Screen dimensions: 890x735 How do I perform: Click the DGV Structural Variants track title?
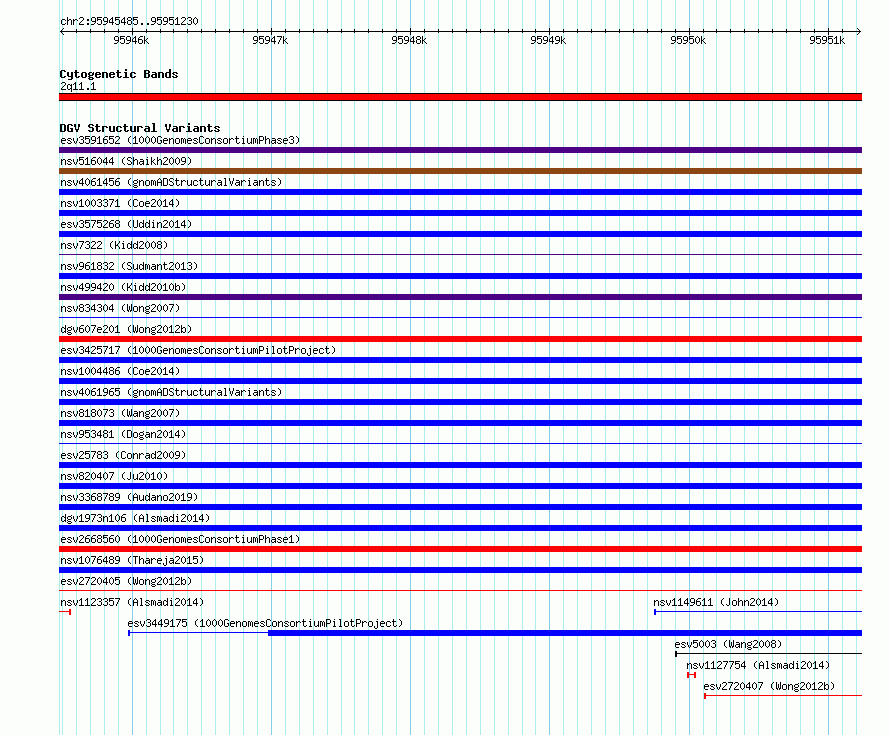(140, 128)
